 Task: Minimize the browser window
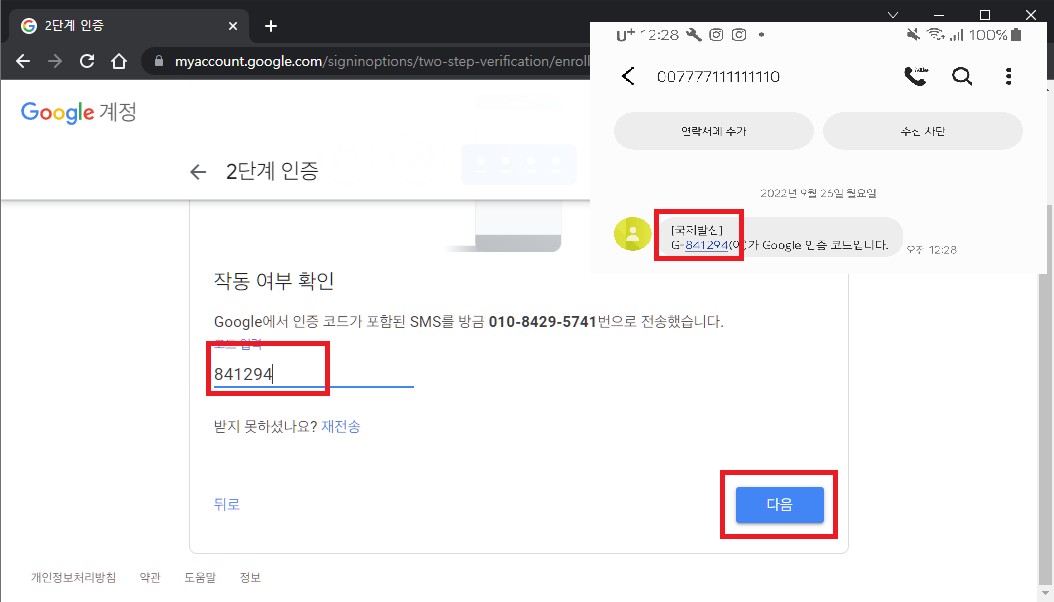tap(938, 15)
